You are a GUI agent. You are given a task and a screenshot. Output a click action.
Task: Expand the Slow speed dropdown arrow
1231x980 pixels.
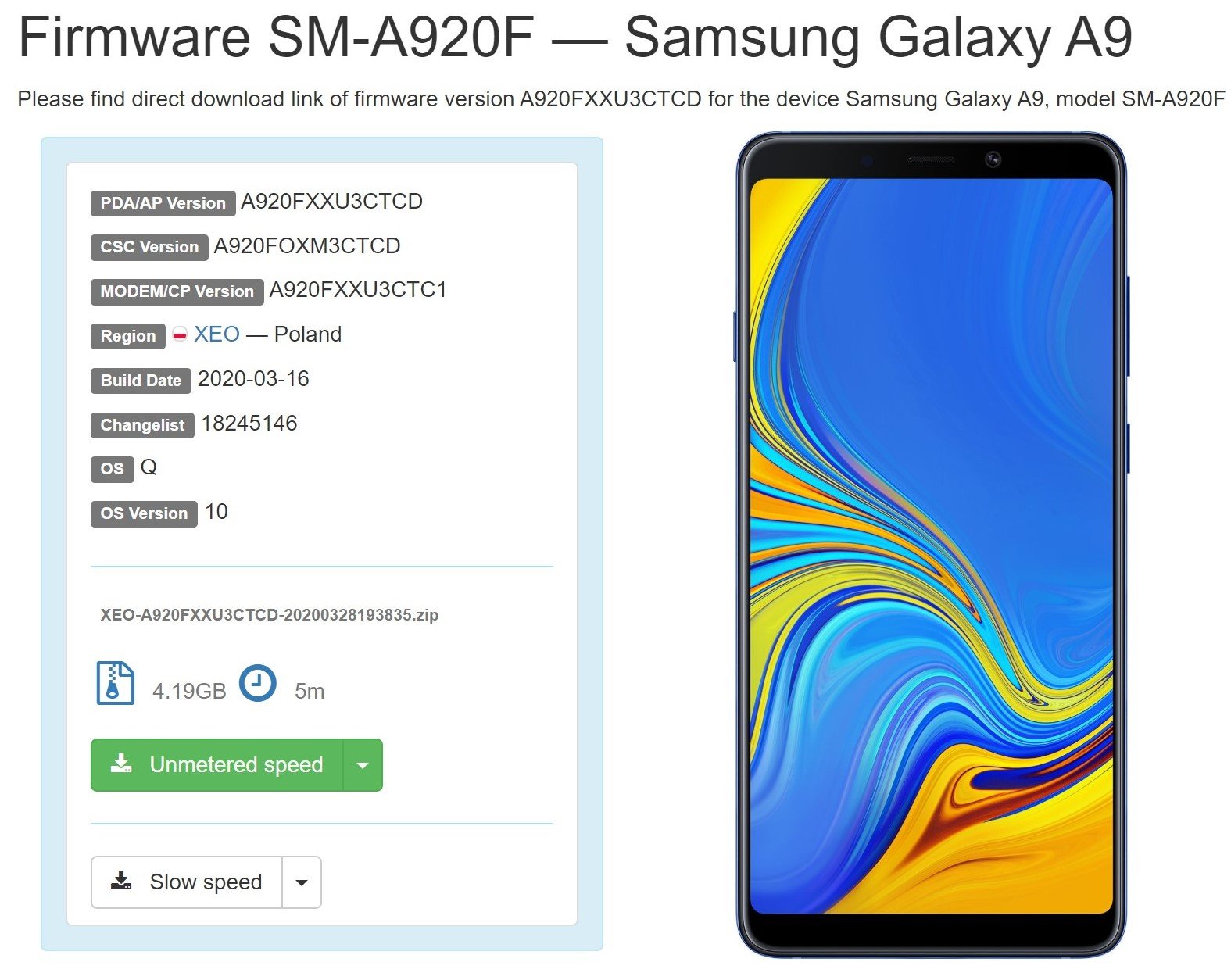[x=302, y=882]
